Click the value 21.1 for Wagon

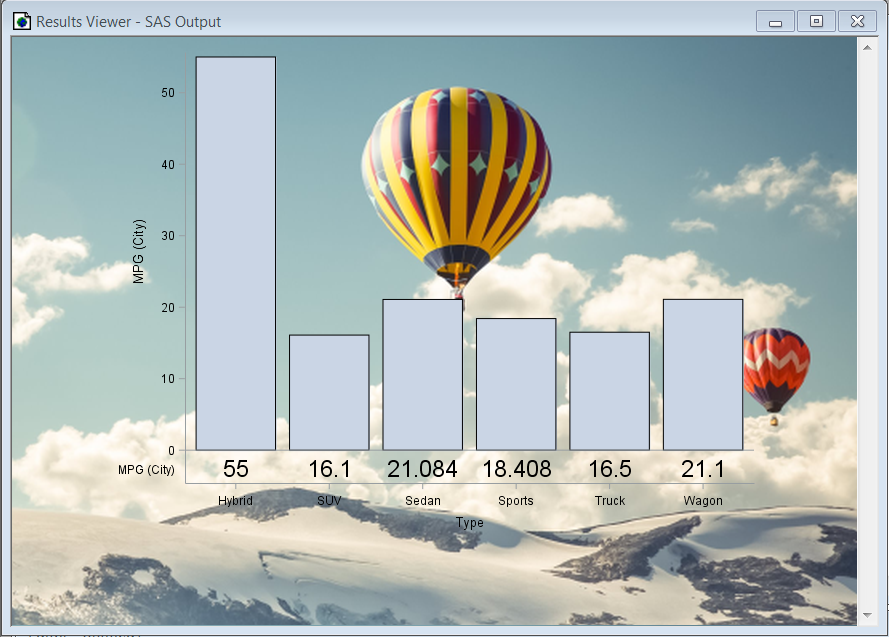(x=703, y=469)
